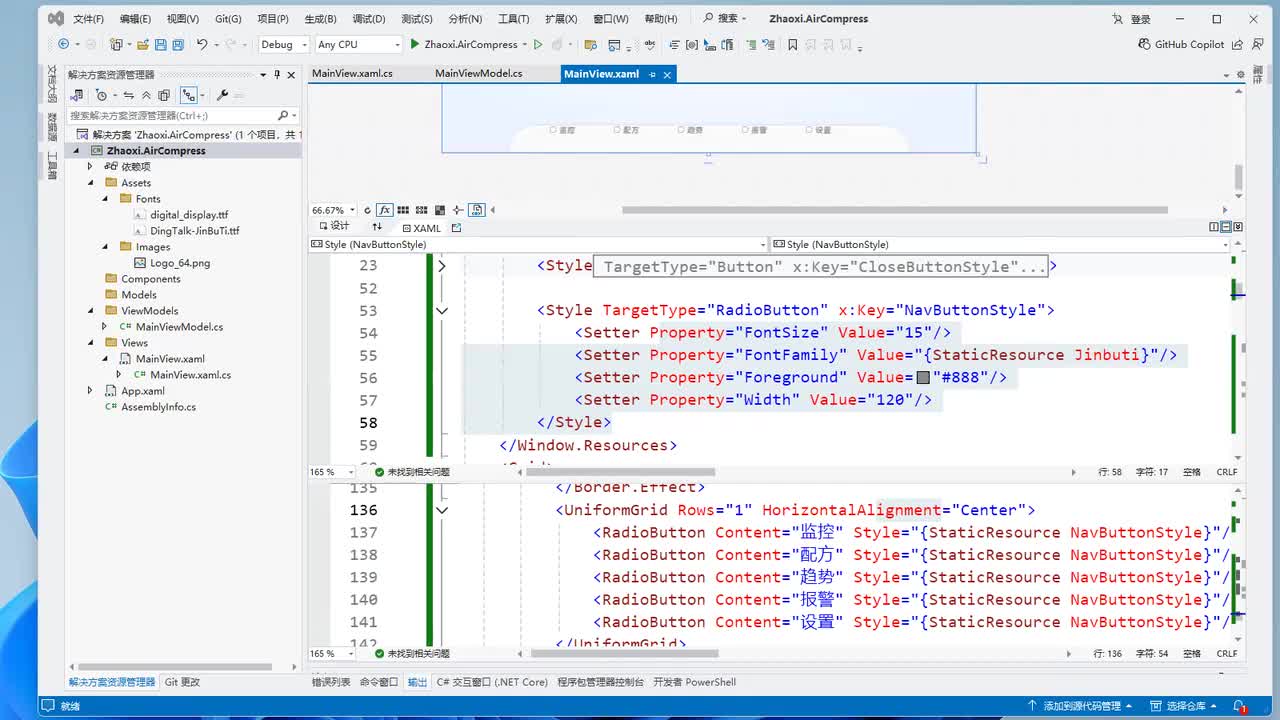This screenshot has height=720, width=1280.
Task: Click Collapse All icon in Solution Explorer
Action: point(146,96)
